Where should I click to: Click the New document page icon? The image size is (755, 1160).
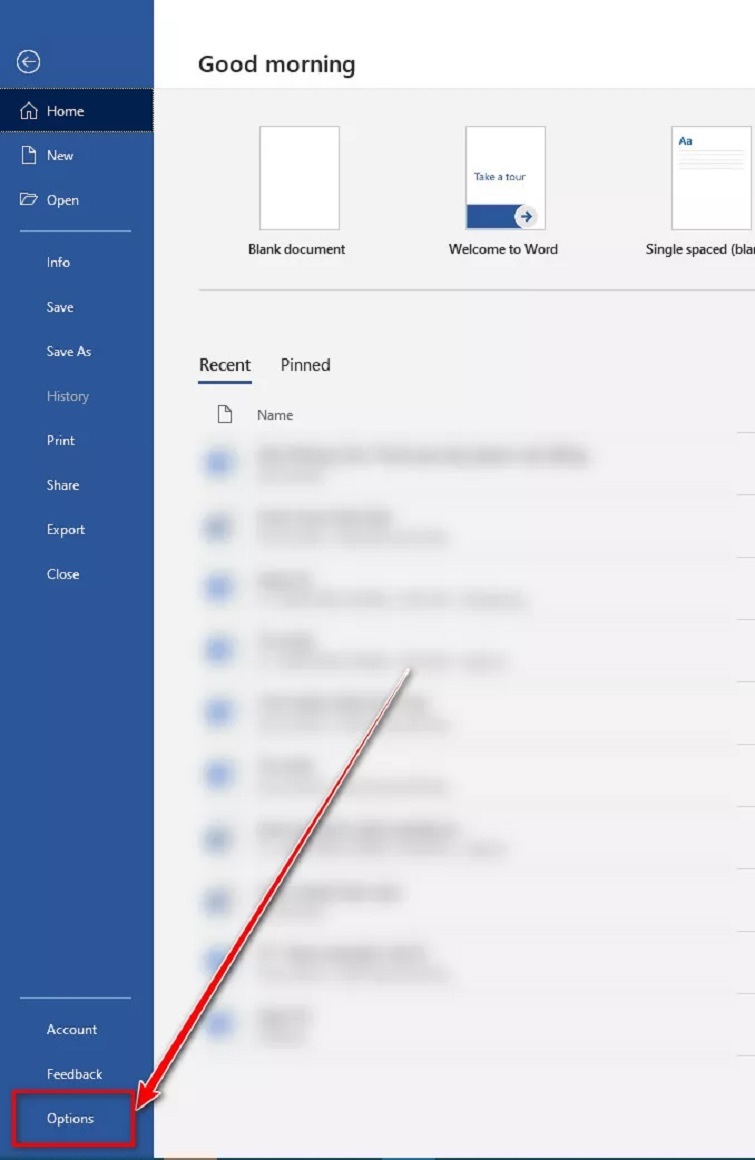point(28,155)
